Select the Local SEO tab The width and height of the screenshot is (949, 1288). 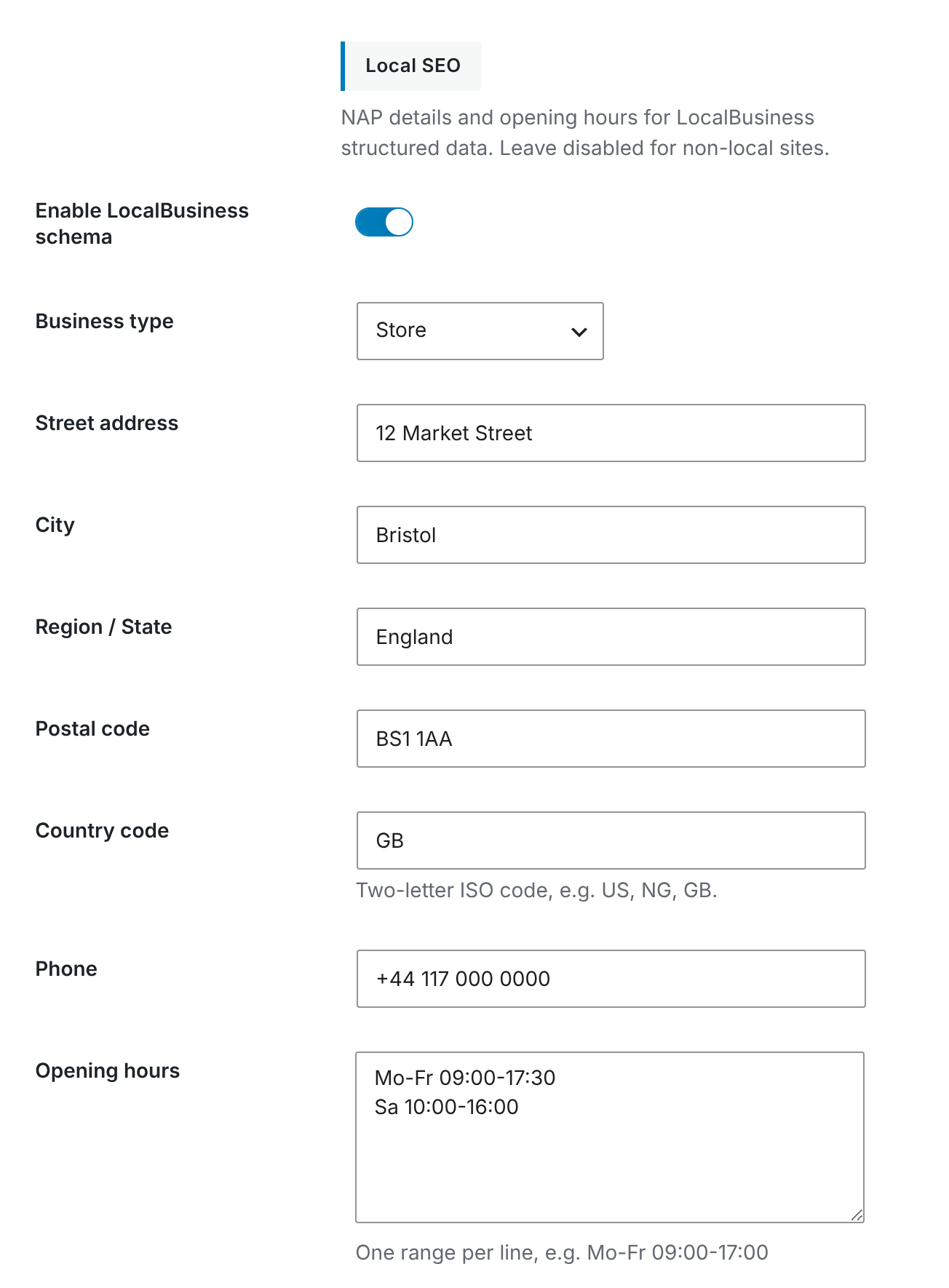coord(411,66)
